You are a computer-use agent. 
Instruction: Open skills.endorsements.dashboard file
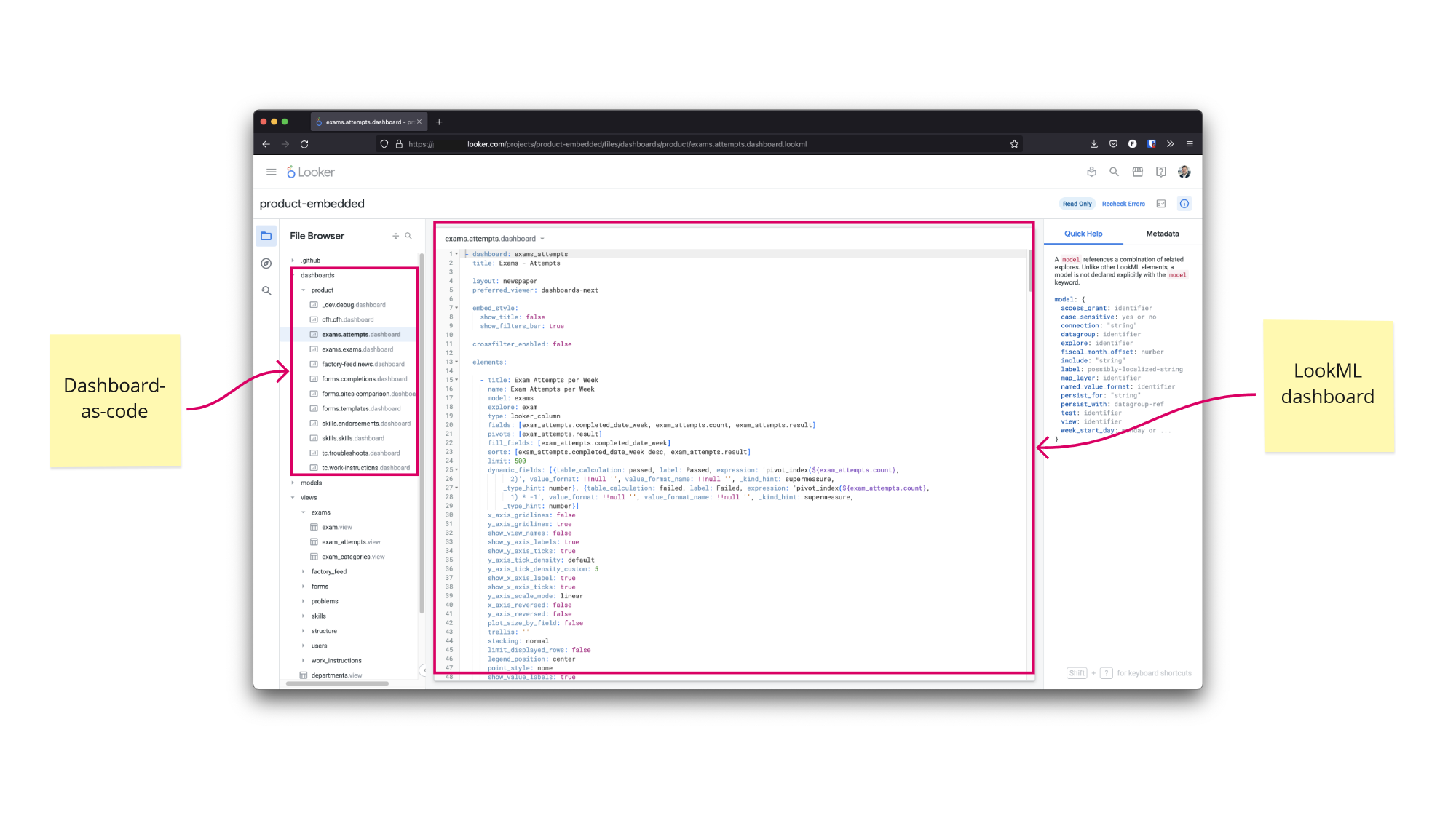(366, 424)
